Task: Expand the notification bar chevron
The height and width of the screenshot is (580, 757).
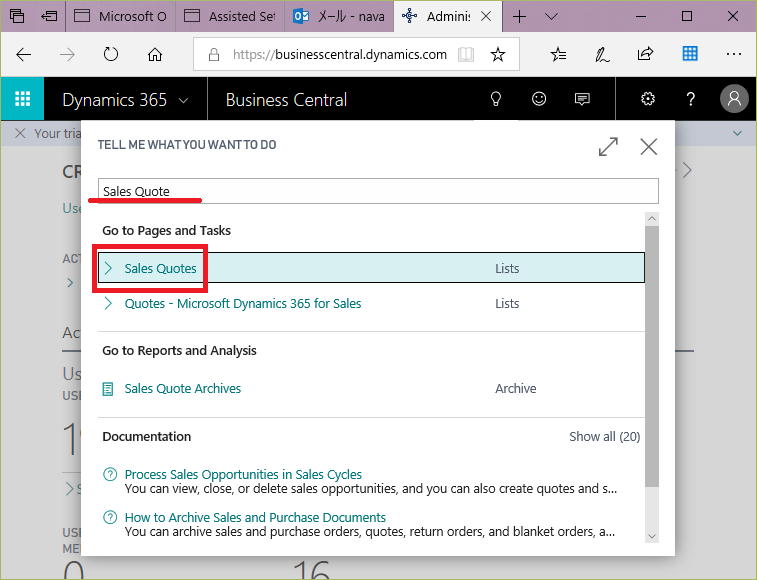Action: pos(737,133)
